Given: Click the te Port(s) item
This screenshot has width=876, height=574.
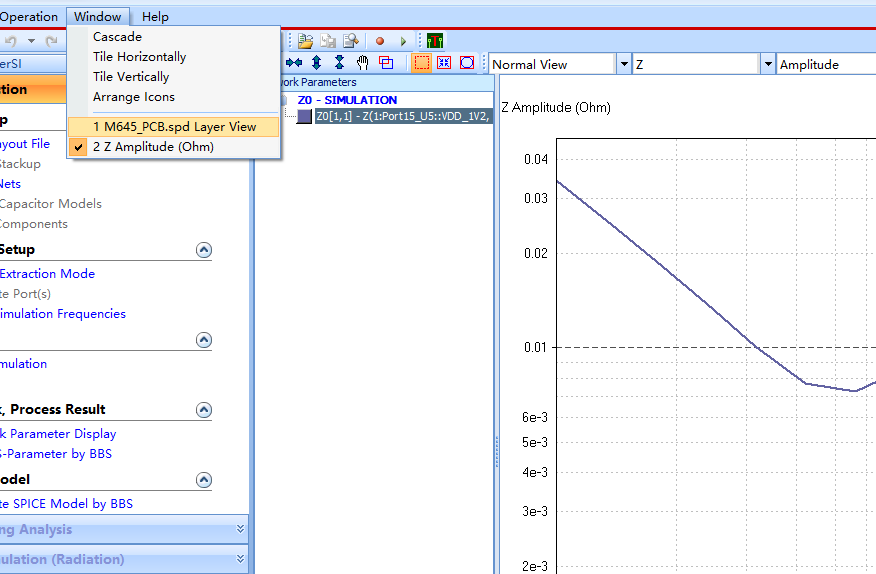Looking at the screenshot, I should click(x=25, y=294).
